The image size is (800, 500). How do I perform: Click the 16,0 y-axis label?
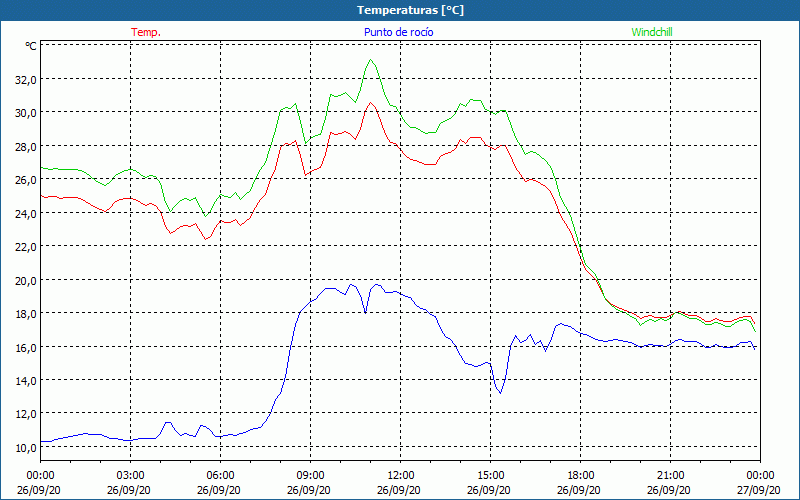[26, 347]
